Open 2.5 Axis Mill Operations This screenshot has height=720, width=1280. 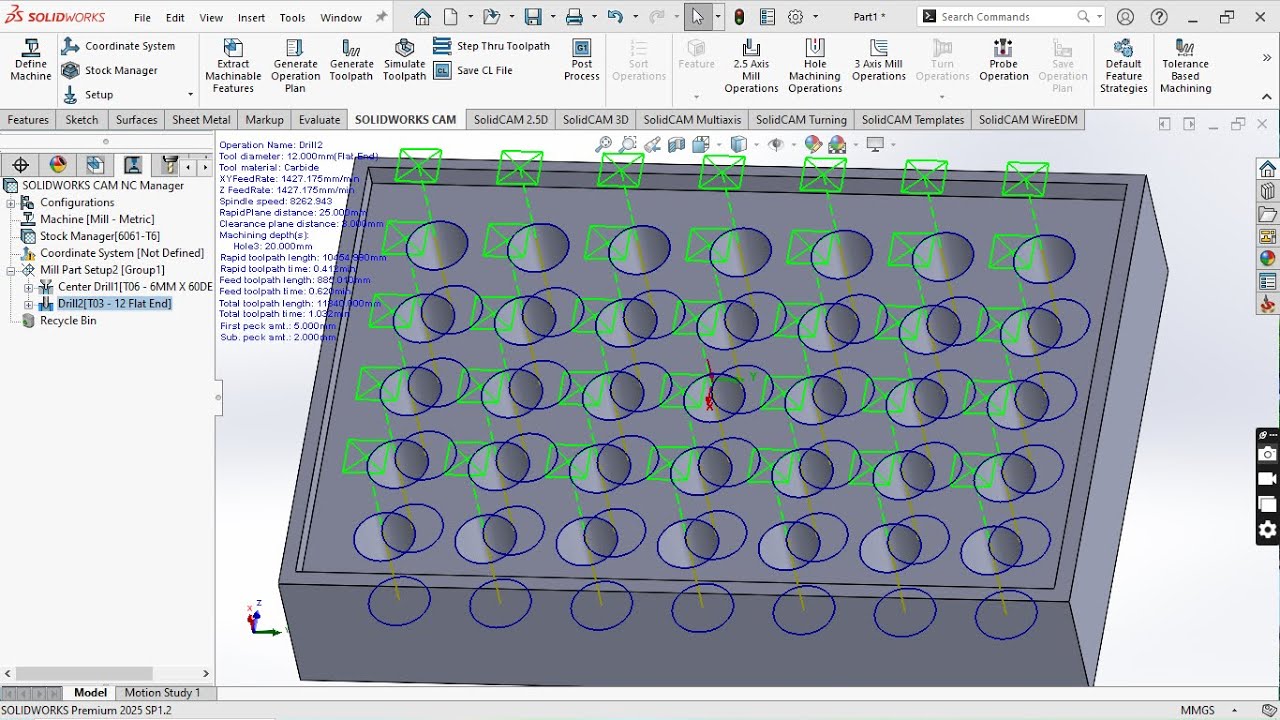click(751, 67)
